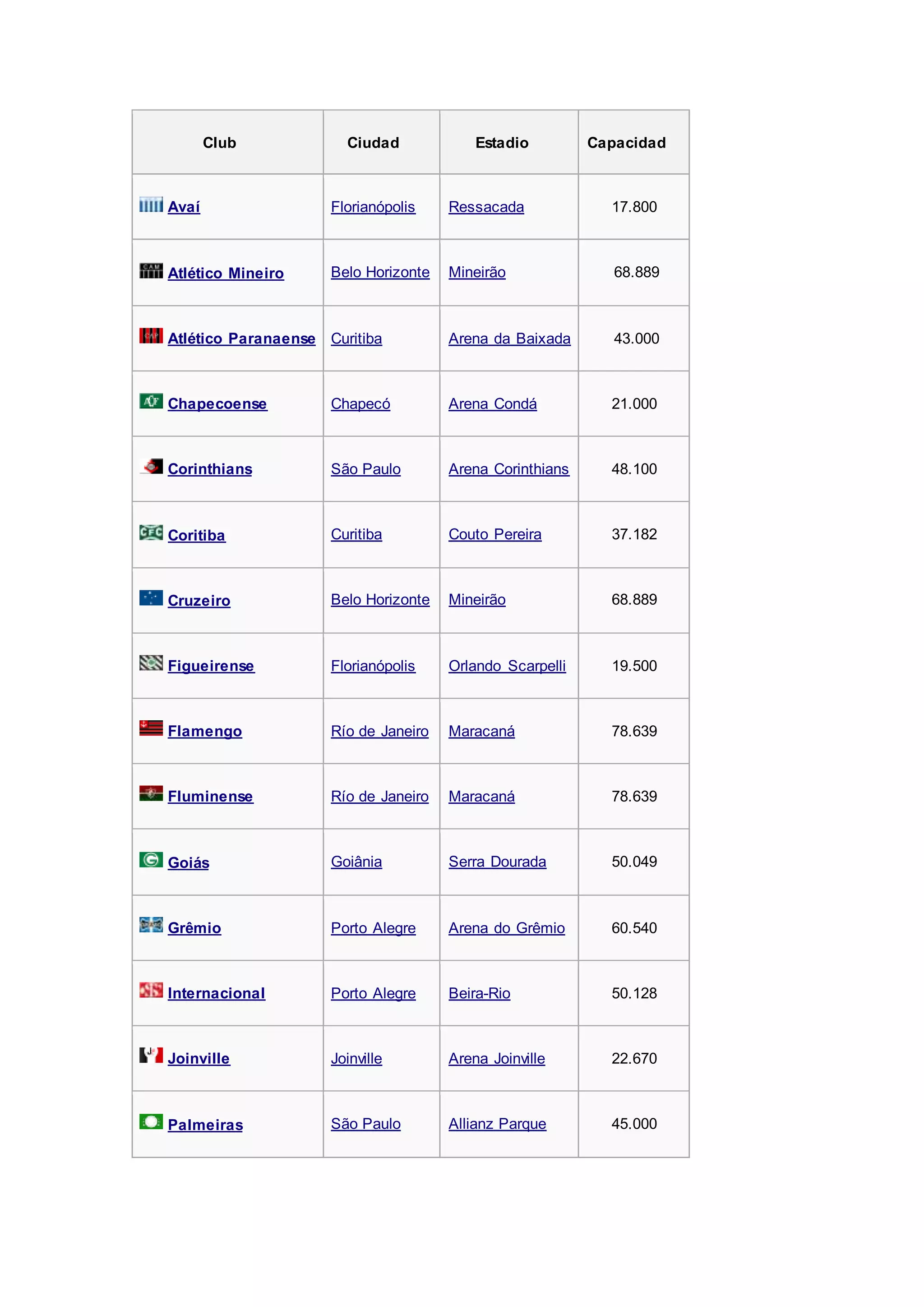Viewport: 924px width, 1307px height.
Task: Follow the Goiânia city link
Action: pos(356,862)
